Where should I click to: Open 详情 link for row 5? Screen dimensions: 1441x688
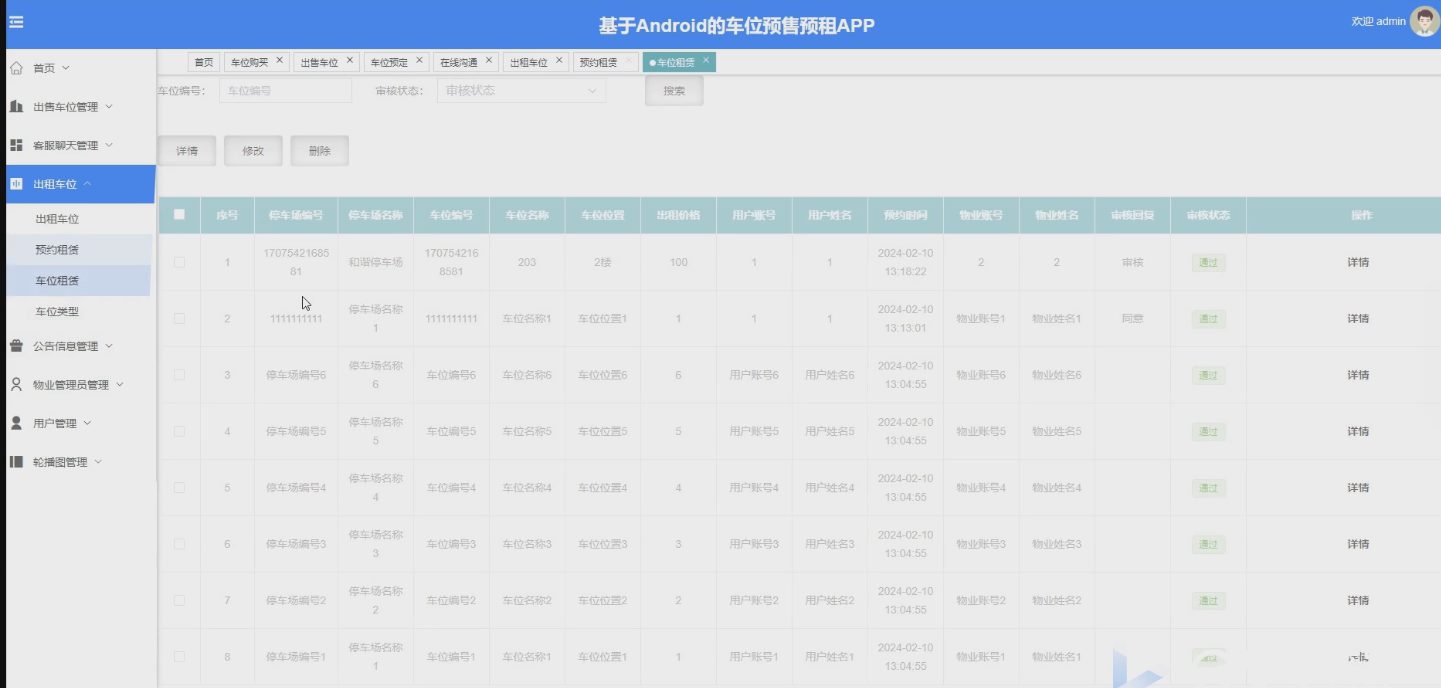(x=1357, y=488)
